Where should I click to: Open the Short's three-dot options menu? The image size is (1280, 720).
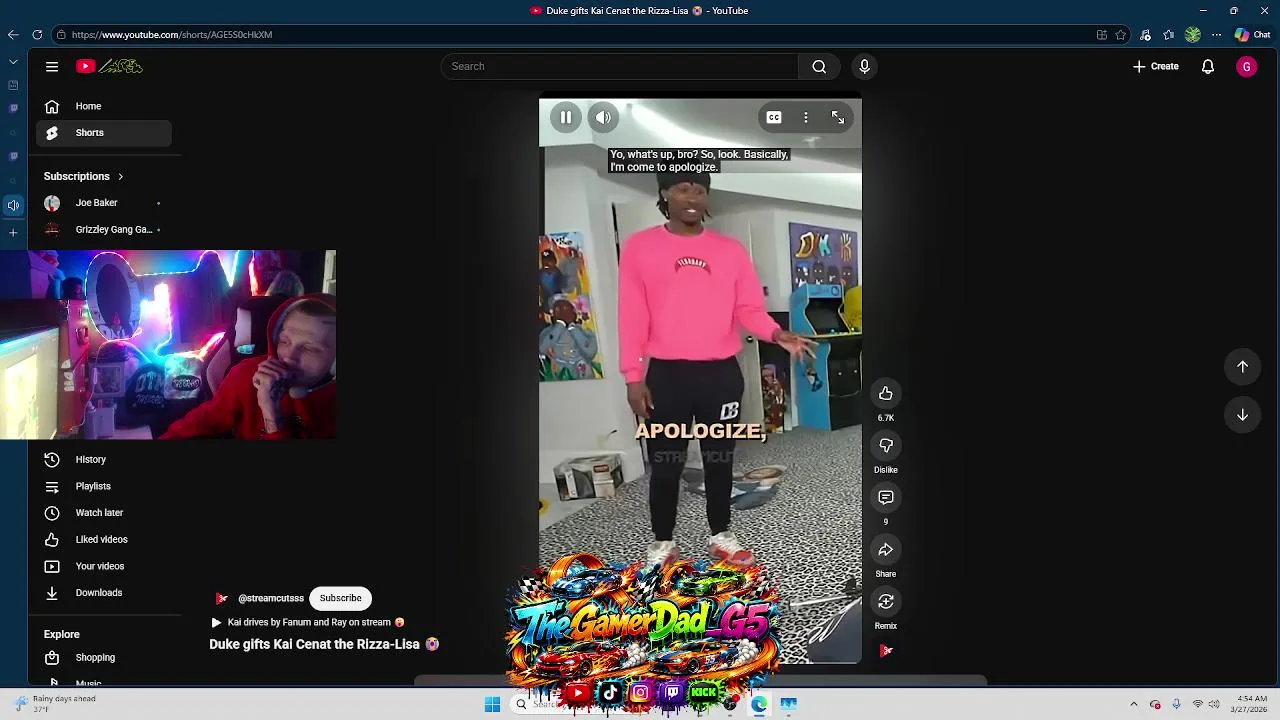point(806,118)
